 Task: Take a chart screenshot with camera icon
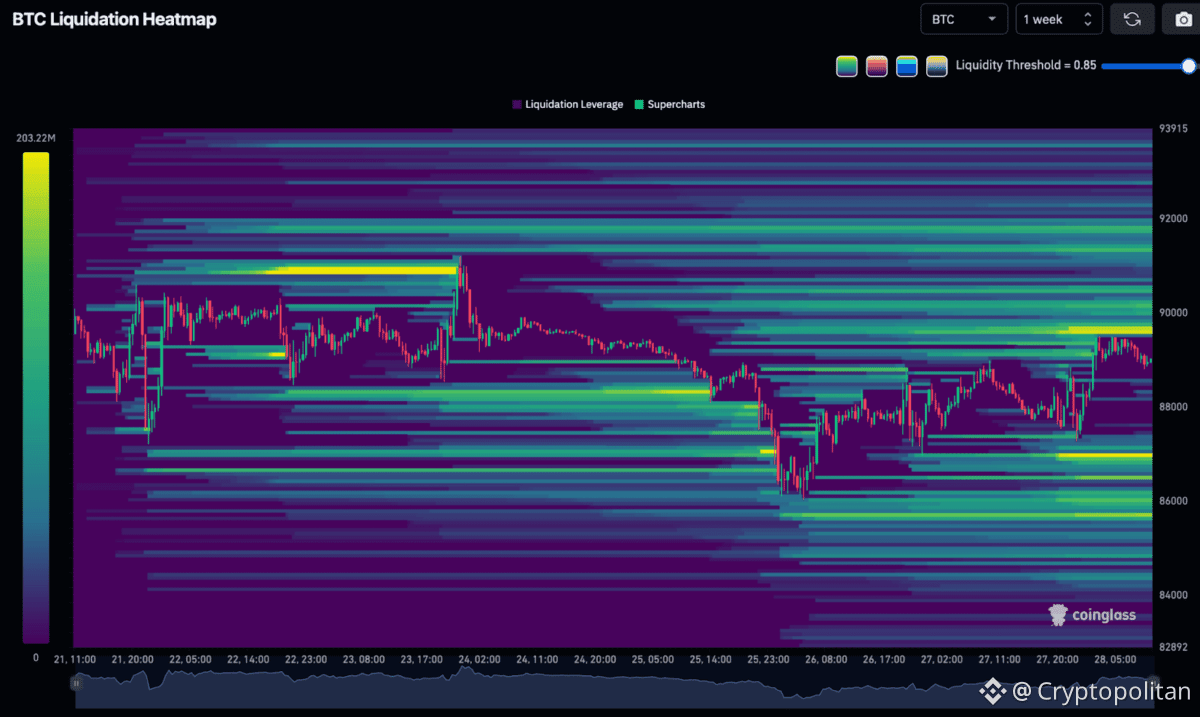coord(1181,19)
